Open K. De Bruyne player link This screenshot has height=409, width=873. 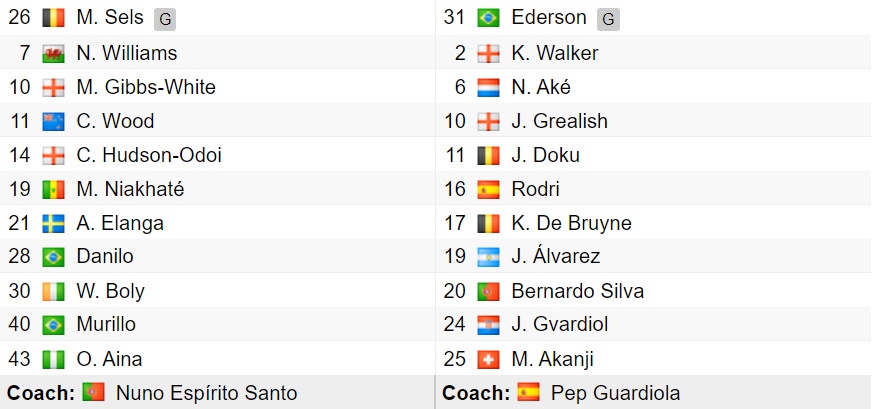(x=571, y=223)
